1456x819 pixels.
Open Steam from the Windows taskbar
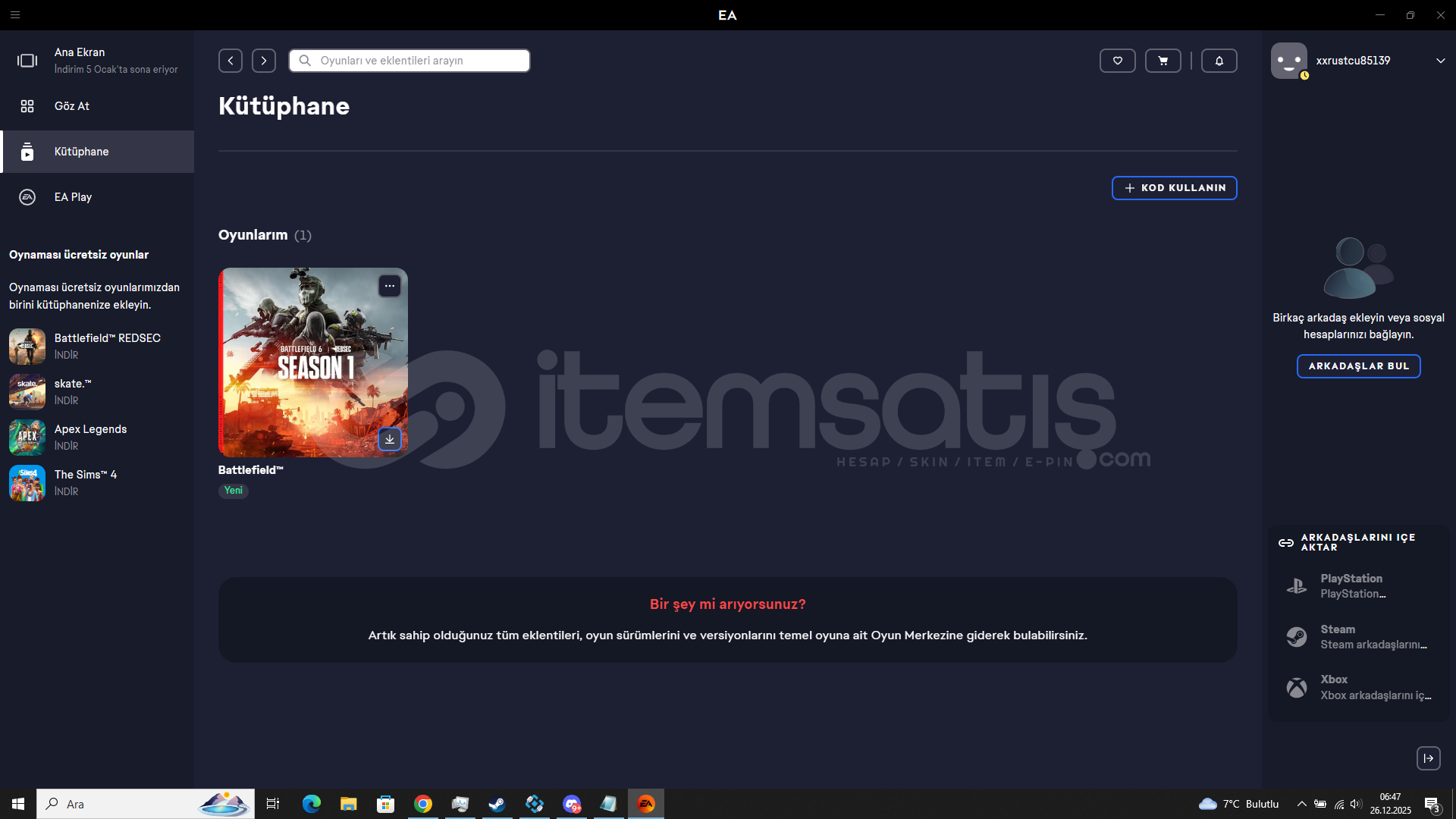[x=497, y=804]
